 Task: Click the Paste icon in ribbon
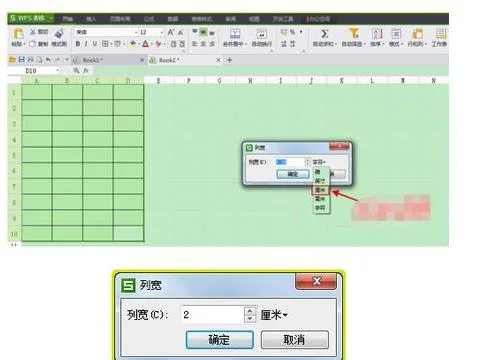point(18,34)
